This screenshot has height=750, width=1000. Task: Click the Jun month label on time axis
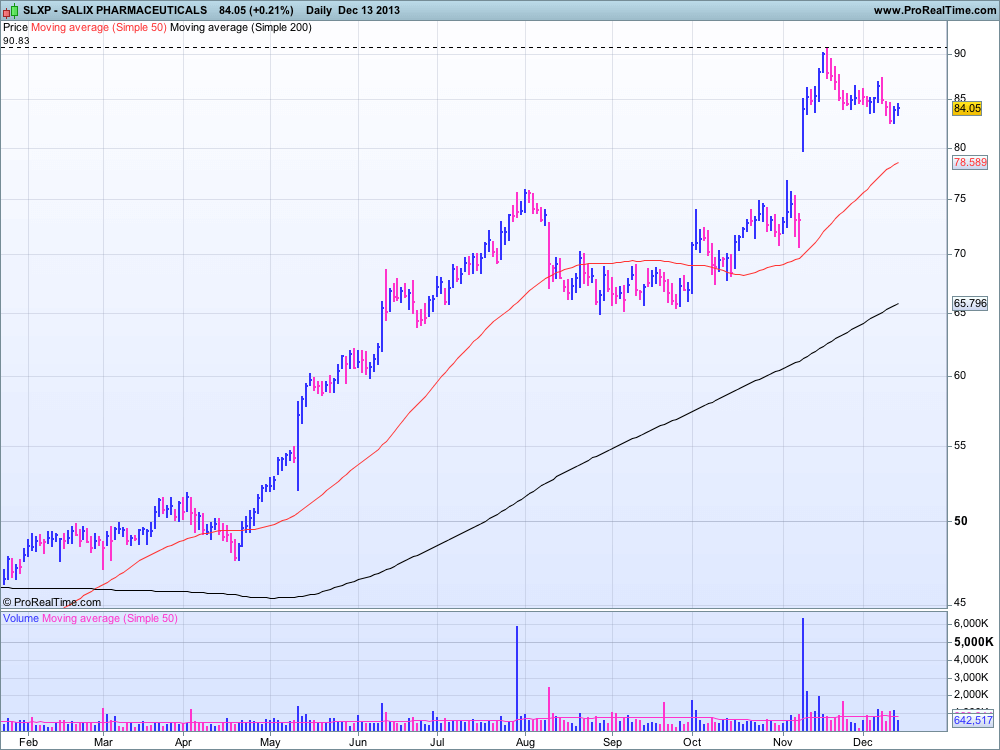[358, 742]
